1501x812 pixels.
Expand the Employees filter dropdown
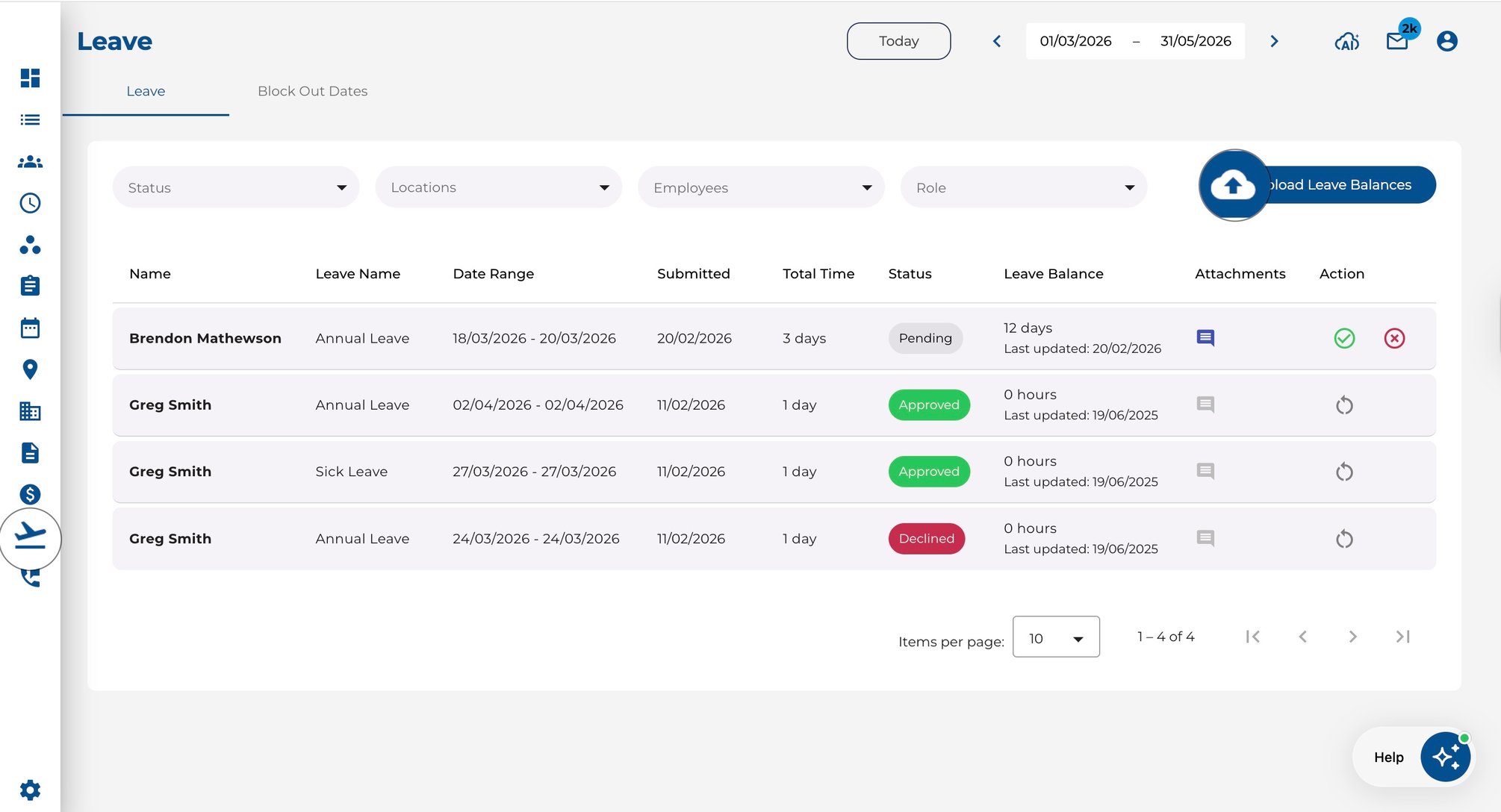[x=762, y=187]
